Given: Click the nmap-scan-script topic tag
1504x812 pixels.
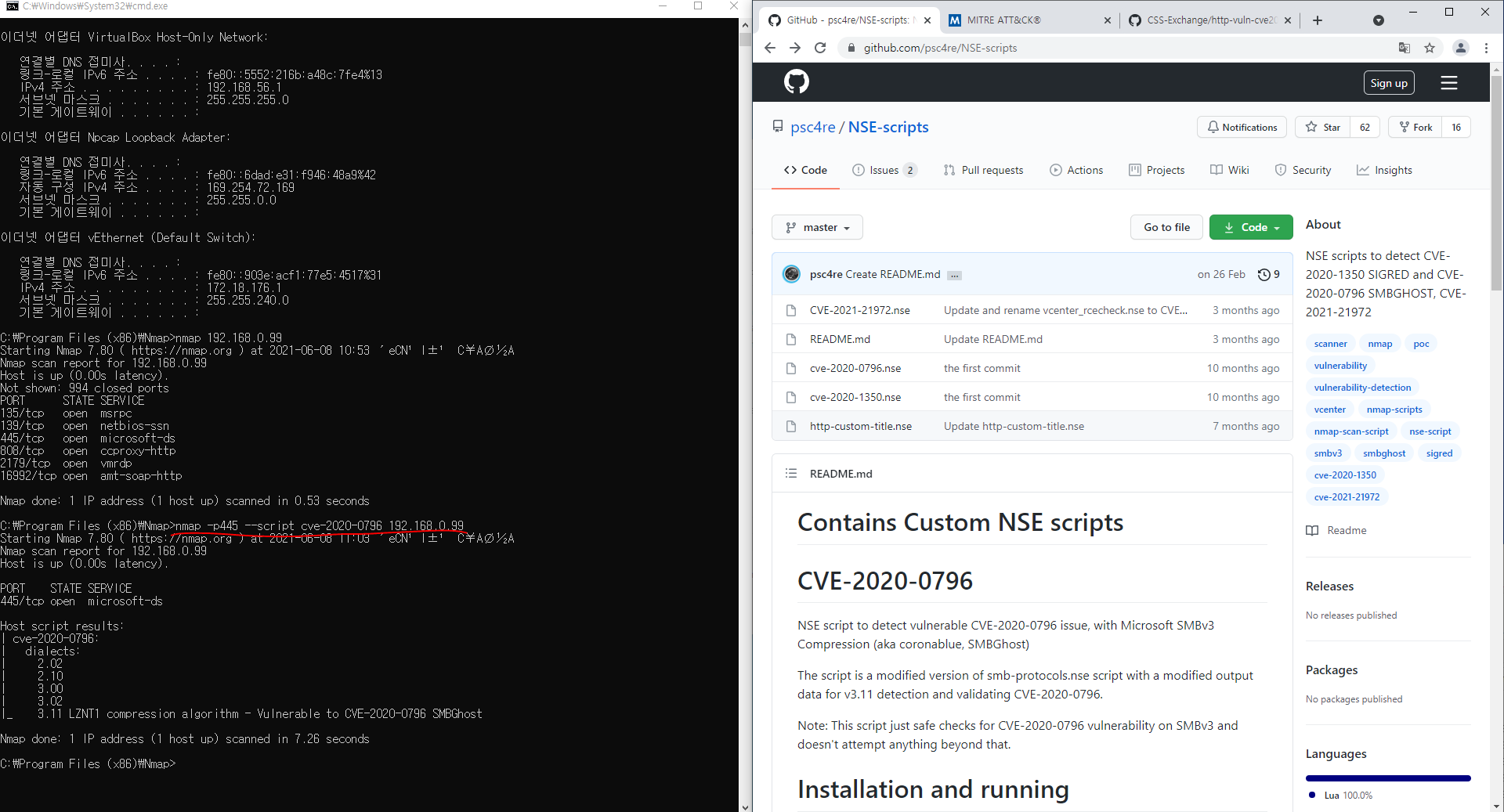Looking at the screenshot, I should (x=1350, y=431).
